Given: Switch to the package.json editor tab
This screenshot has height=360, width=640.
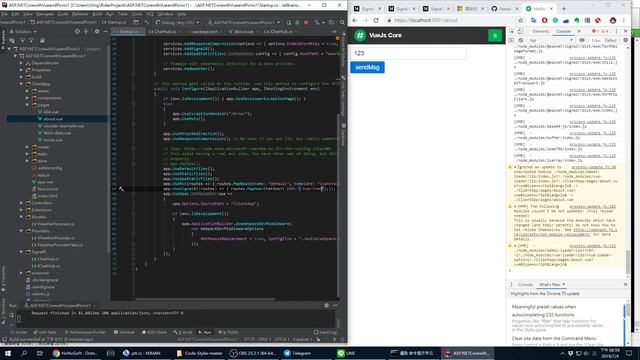Looking at the screenshot, I should tap(203, 31).
